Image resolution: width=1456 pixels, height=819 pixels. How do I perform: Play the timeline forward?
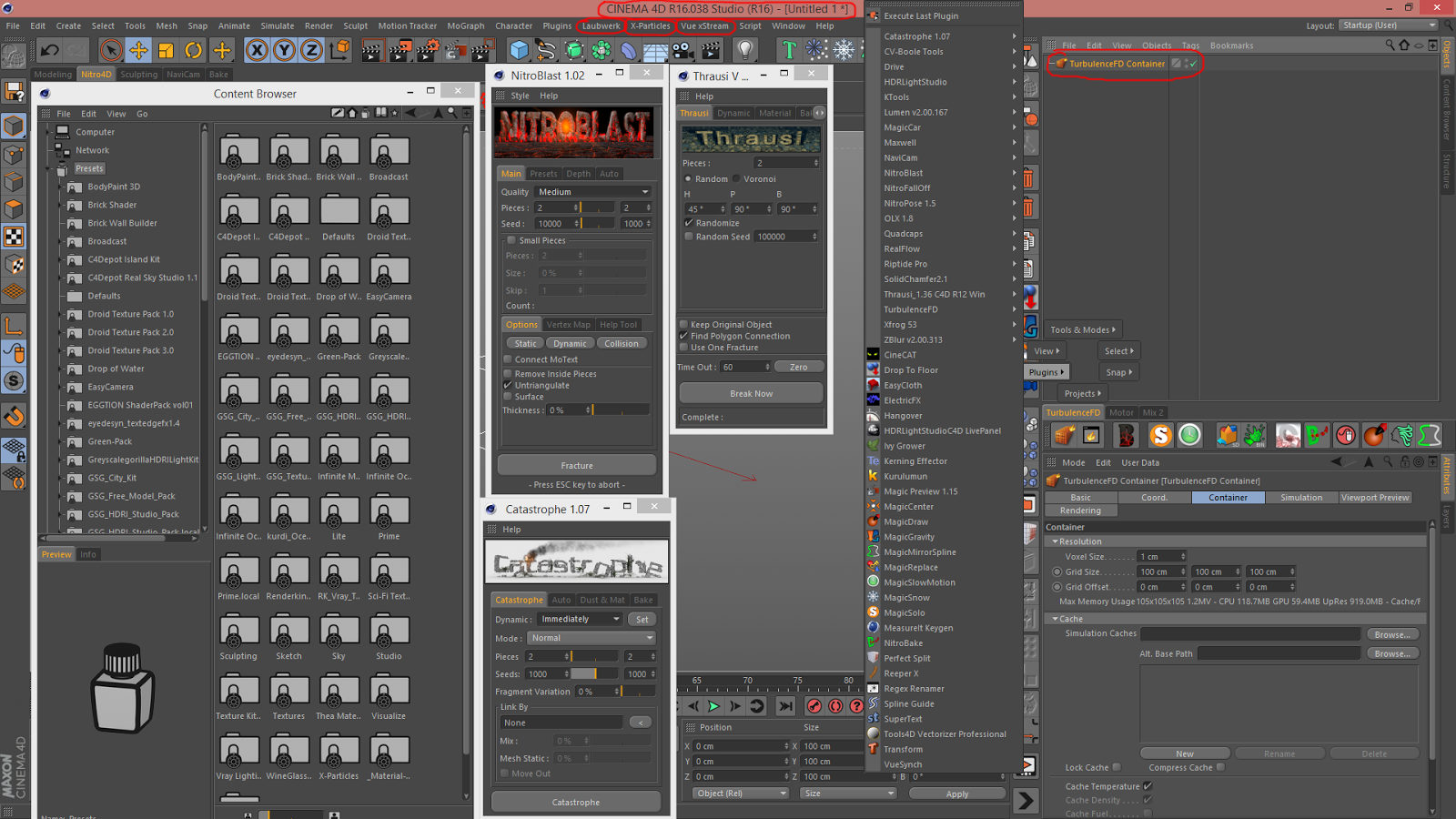(x=714, y=706)
